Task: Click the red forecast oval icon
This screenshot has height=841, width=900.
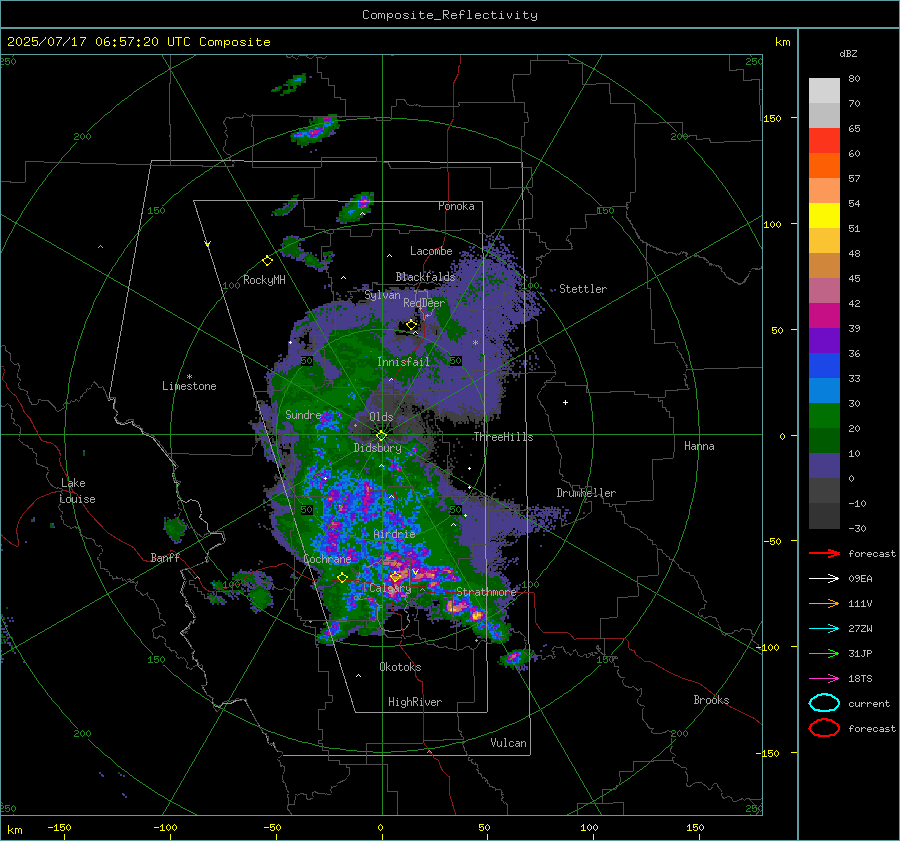Action: [x=824, y=728]
